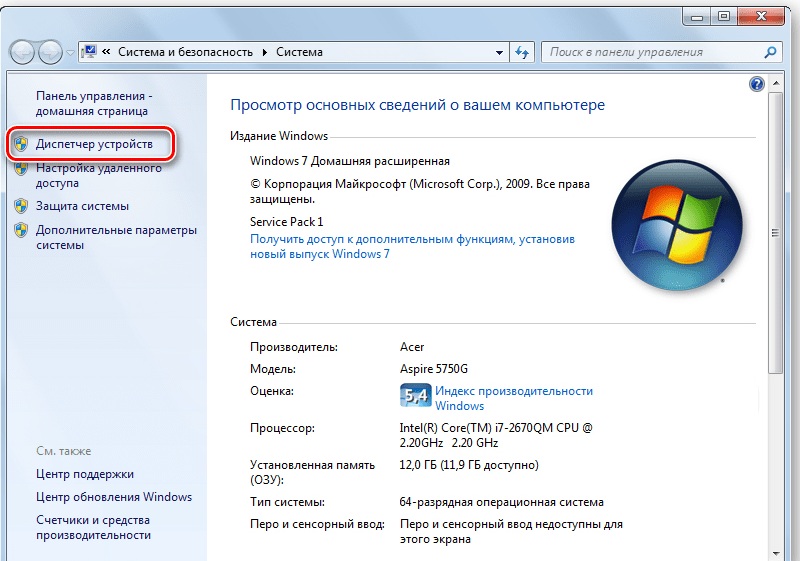Open «Счетчики и средства производительности» link
The height and width of the screenshot is (561, 800).
[93, 528]
